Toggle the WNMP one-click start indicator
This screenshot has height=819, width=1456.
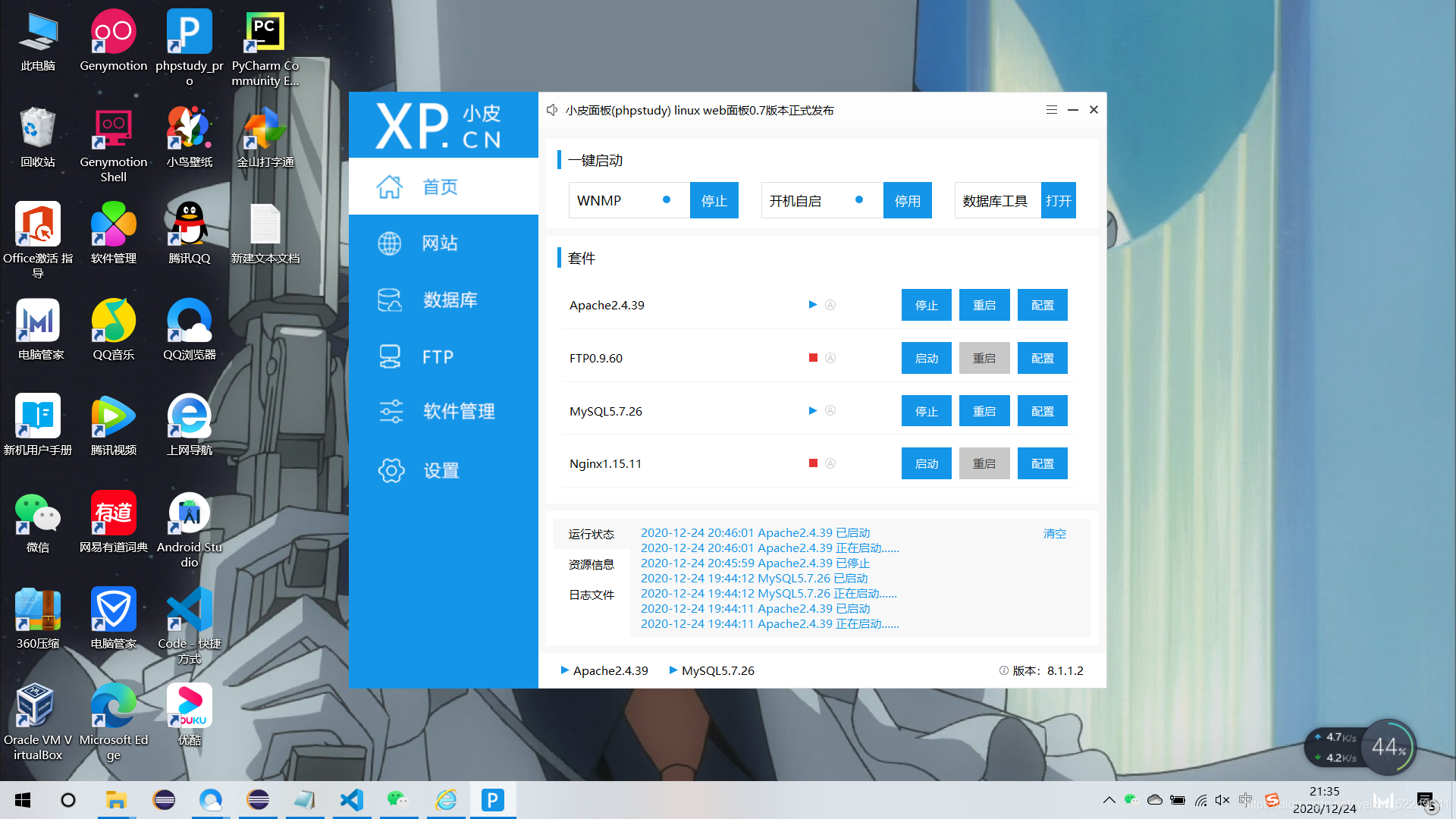[x=667, y=200]
